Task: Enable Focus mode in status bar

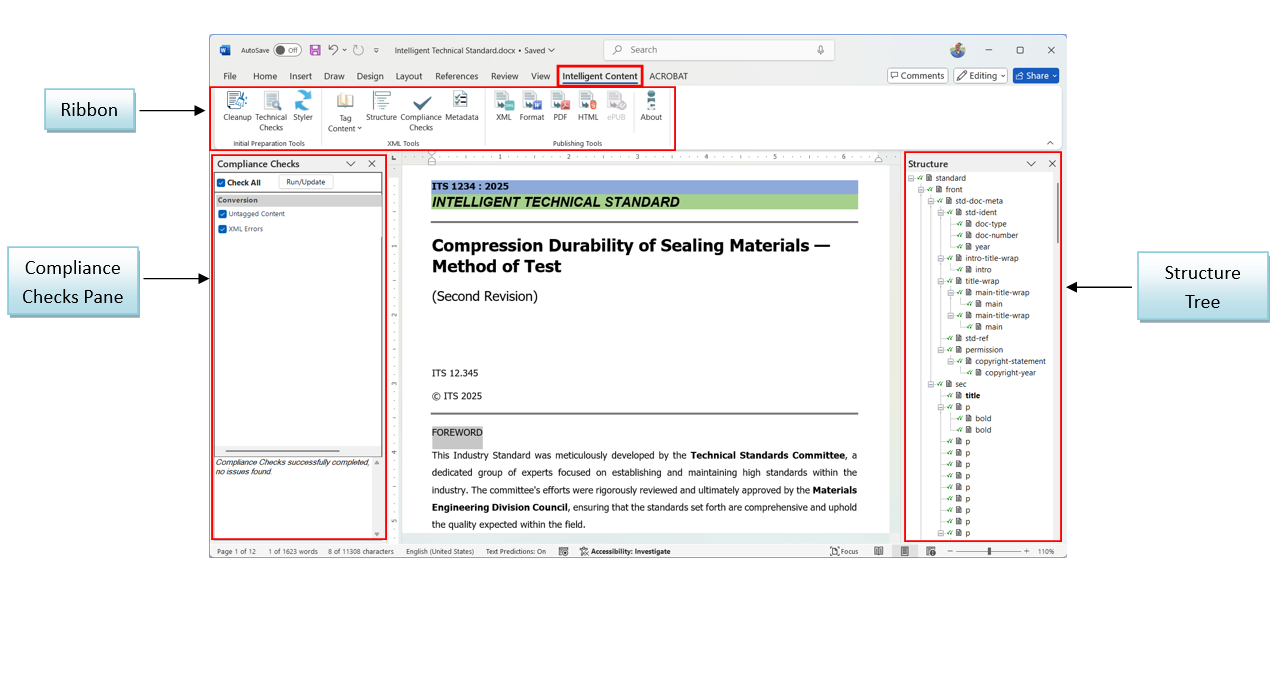Action: [x=844, y=551]
